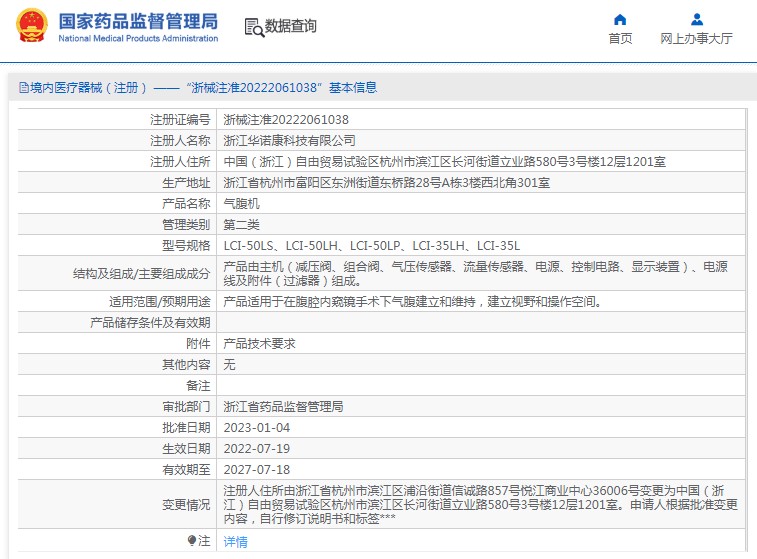Select approval date 2023-01-04
This screenshot has height=559, width=757.
[257, 428]
